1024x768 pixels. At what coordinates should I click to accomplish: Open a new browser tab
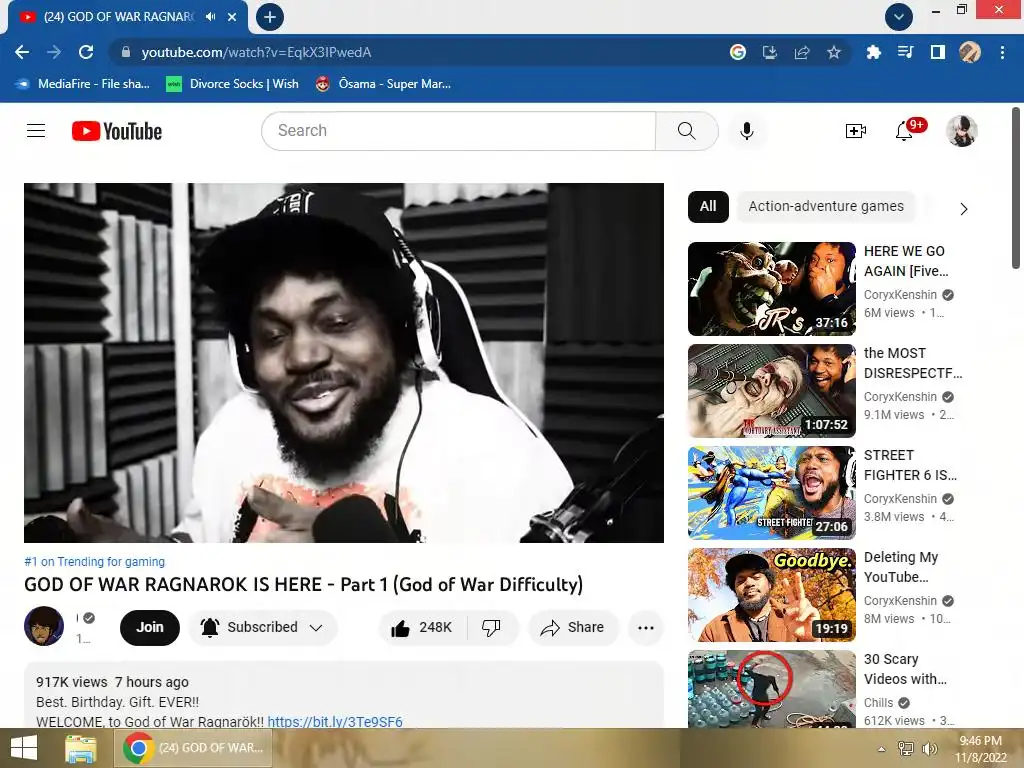[x=270, y=17]
